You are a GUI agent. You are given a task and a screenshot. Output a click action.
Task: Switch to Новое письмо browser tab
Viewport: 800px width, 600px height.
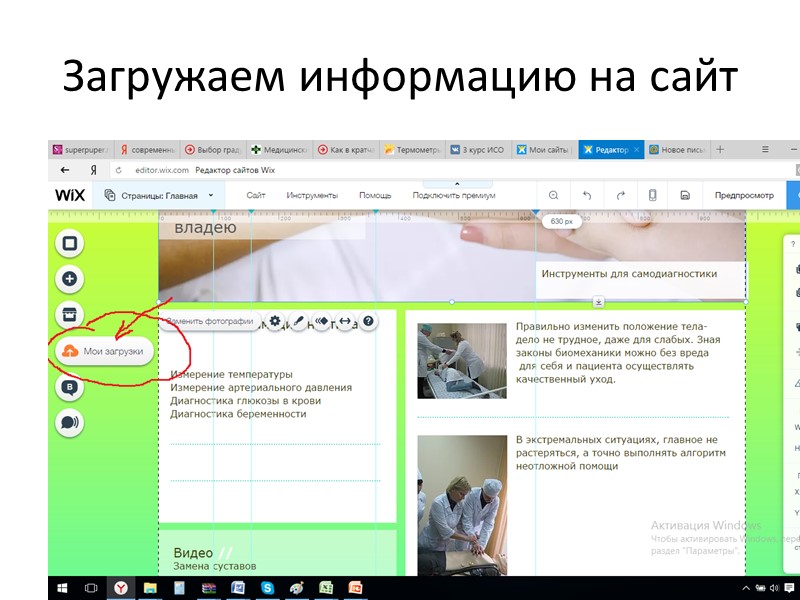point(677,149)
